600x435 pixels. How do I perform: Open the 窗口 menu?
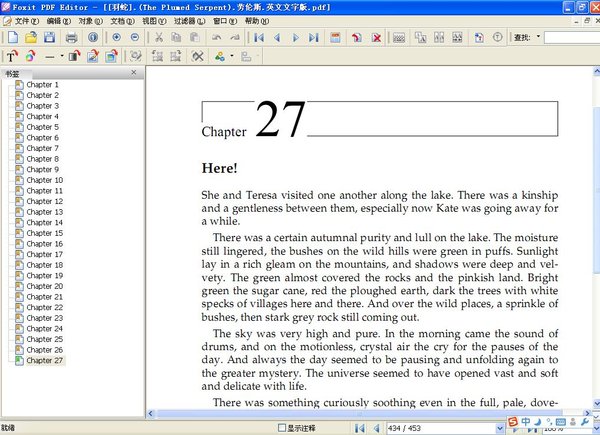225,21
